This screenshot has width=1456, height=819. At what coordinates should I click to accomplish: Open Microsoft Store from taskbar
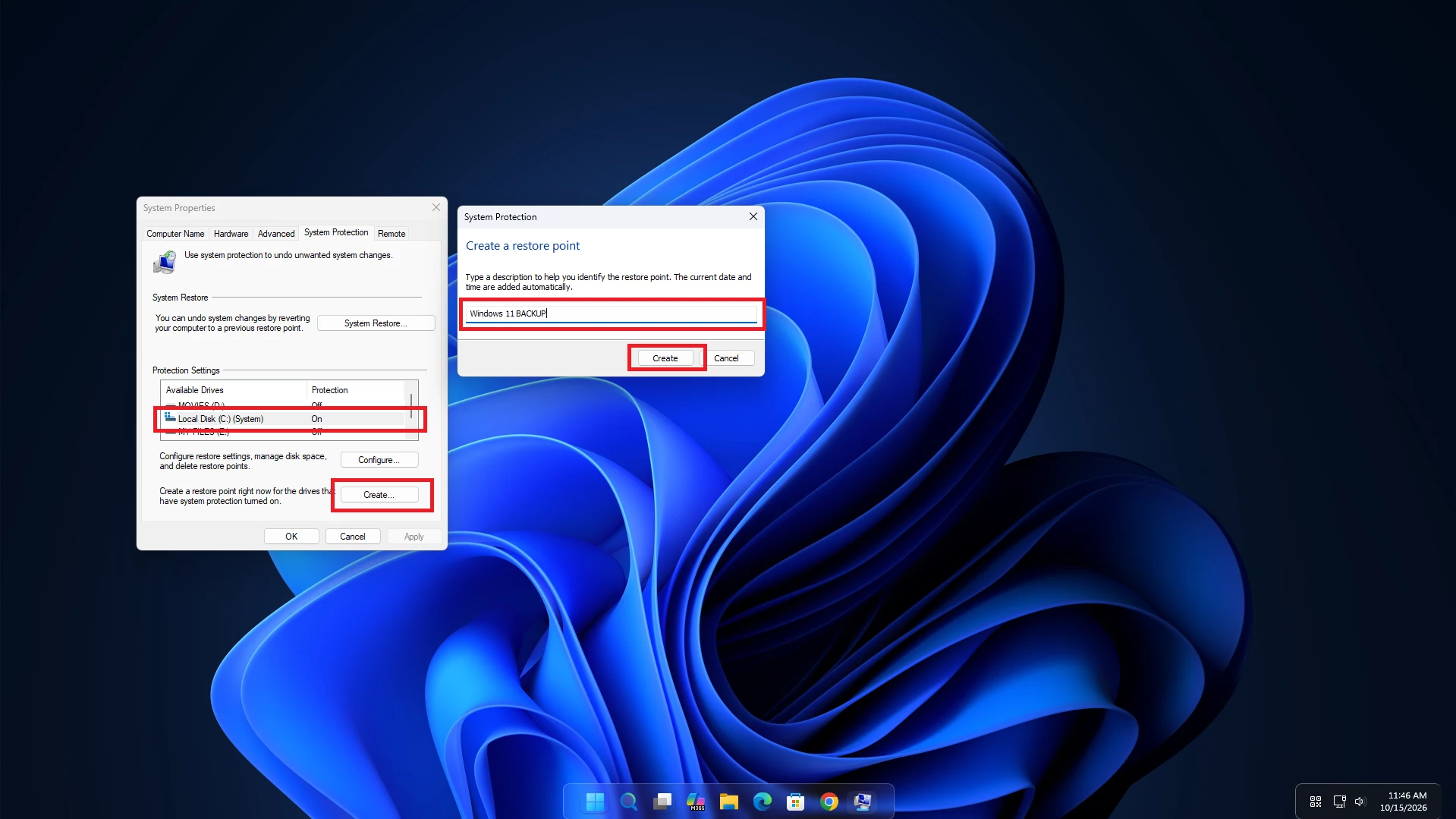tap(795, 802)
